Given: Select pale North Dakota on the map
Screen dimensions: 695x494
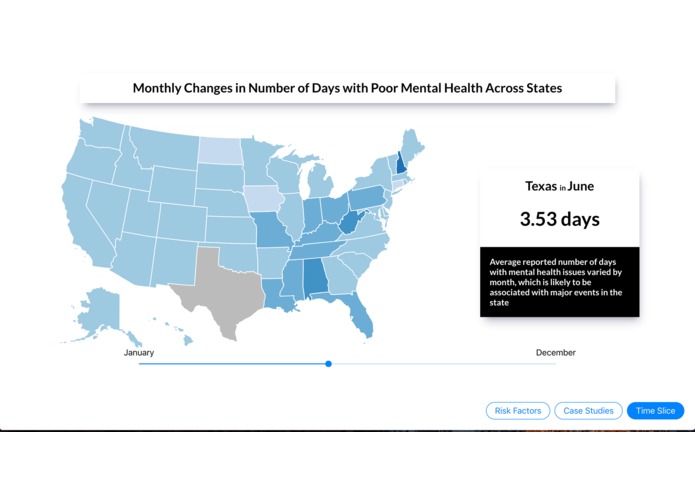Looking at the screenshot, I should 220,151.
